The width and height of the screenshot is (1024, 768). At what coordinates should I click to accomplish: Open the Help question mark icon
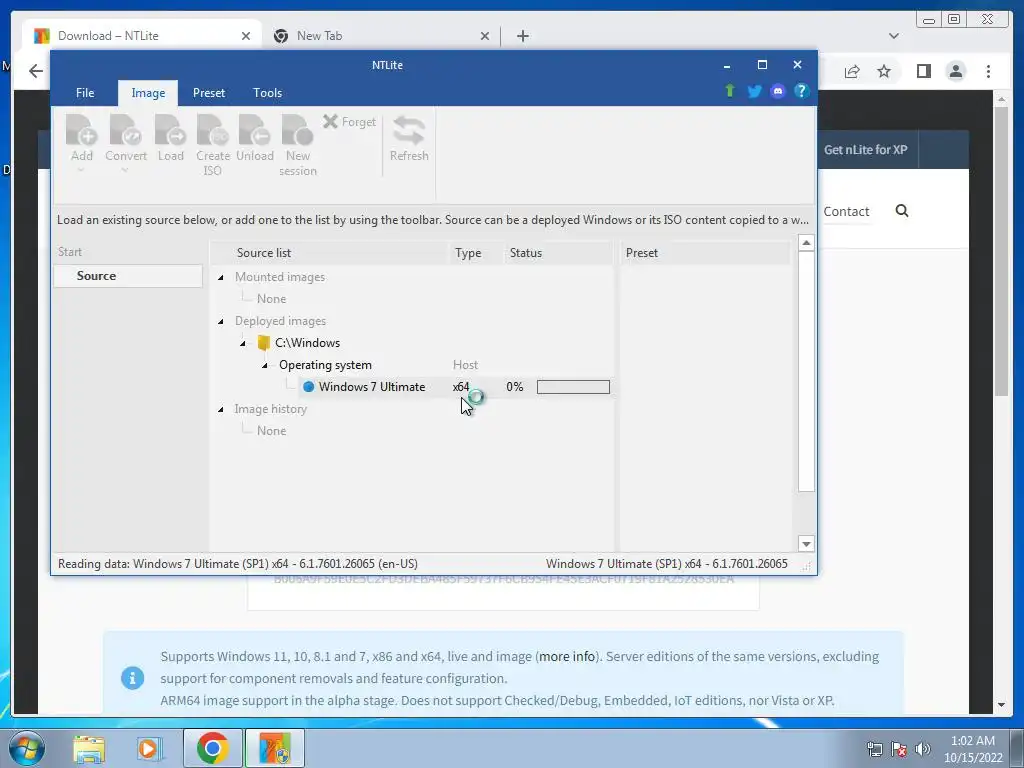[801, 91]
